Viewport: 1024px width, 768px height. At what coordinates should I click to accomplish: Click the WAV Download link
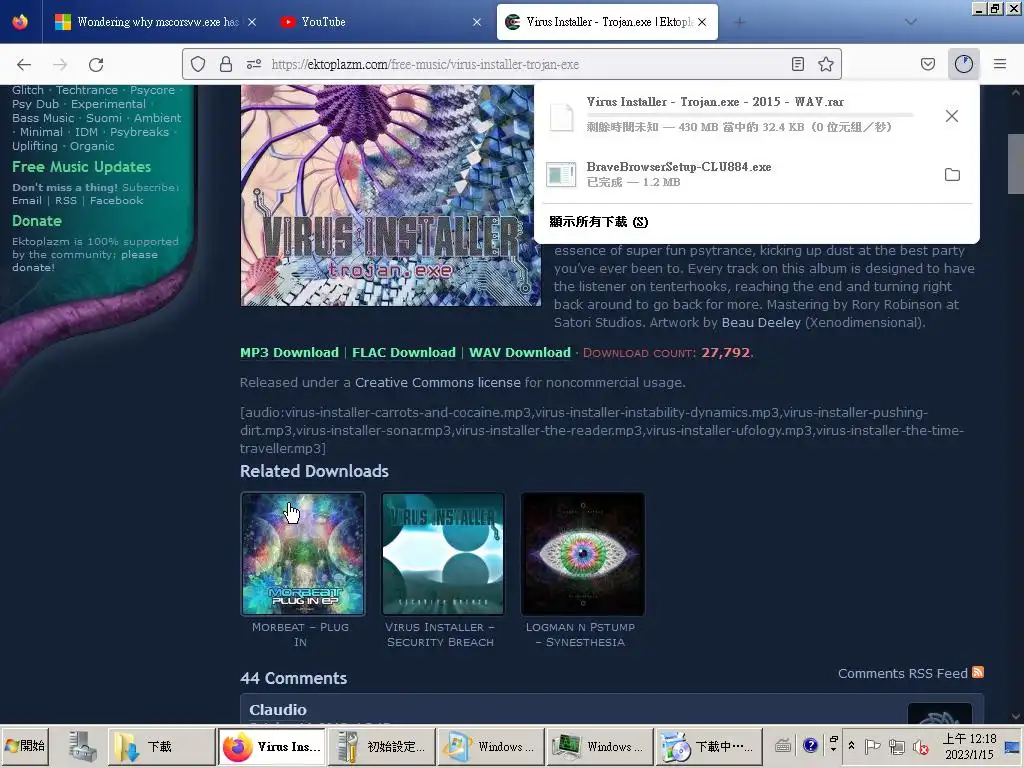(520, 353)
